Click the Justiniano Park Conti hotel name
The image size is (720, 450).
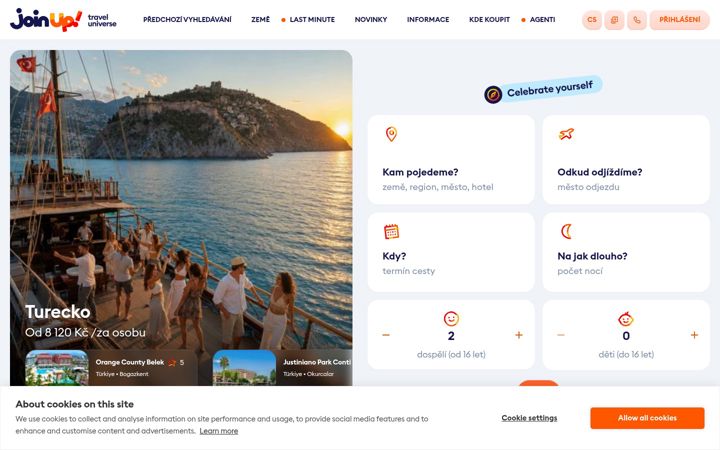[x=317, y=362]
